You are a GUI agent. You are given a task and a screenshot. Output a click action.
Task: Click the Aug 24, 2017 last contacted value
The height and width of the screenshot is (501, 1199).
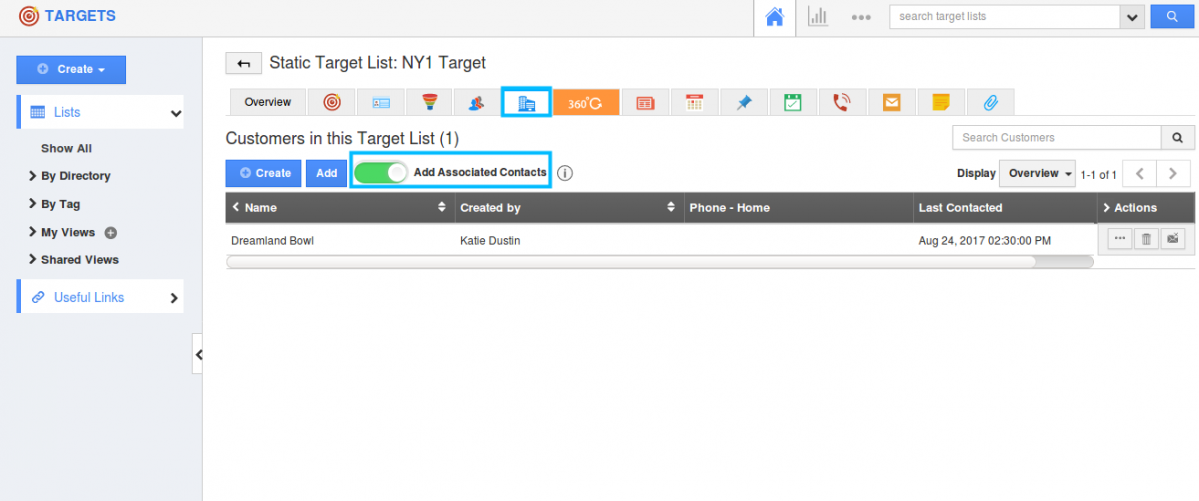pyautogui.click(x=985, y=240)
